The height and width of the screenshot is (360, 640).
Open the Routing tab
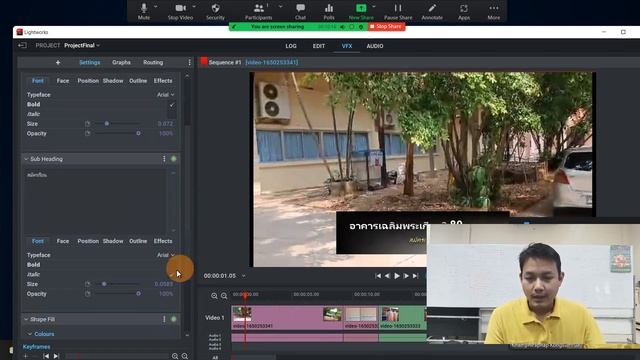click(153, 62)
